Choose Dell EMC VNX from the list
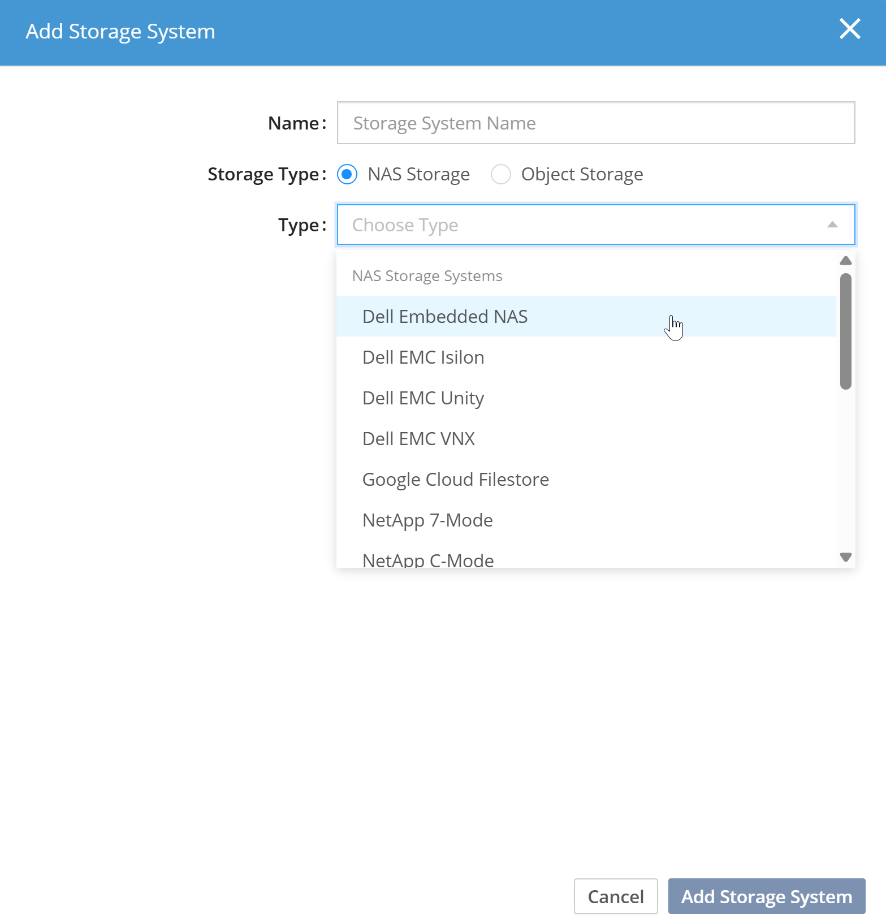The width and height of the screenshot is (886, 923). 586,439
